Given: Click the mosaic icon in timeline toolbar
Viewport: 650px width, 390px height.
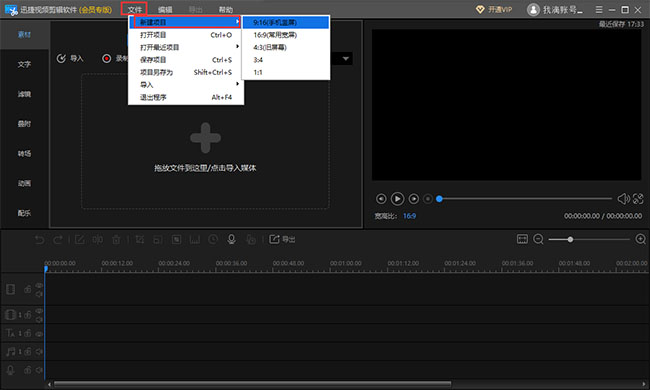Looking at the screenshot, I should 177,239.
